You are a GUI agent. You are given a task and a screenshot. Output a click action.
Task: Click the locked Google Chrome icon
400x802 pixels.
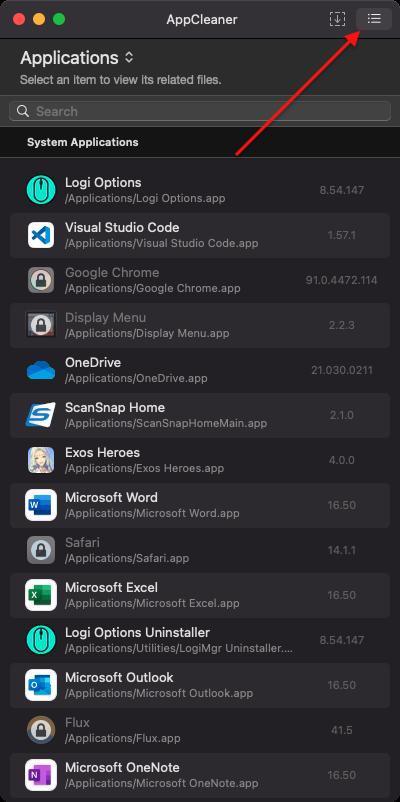coord(41,280)
